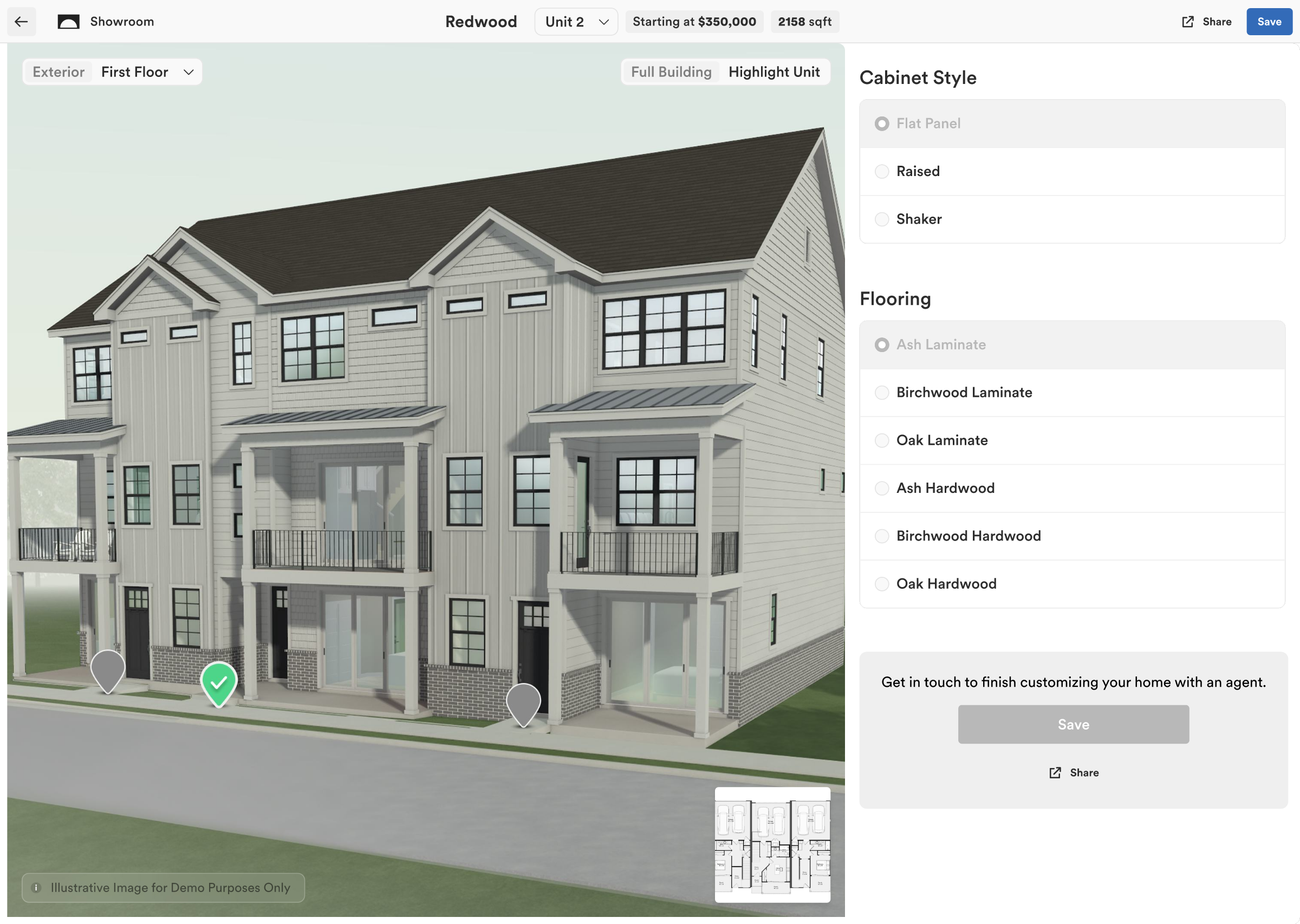The height and width of the screenshot is (924, 1300).
Task: Switch to Full Building view
Action: 671,71
